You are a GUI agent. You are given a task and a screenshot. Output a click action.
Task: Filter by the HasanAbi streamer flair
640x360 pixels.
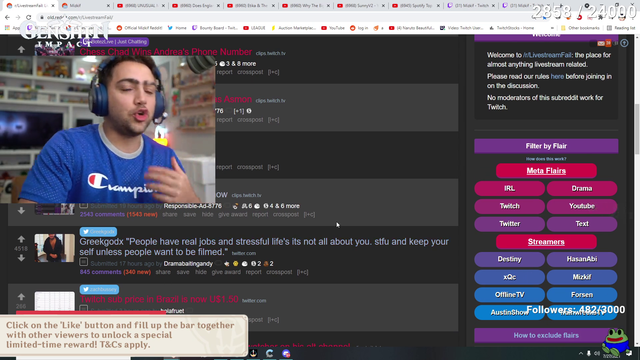pos(582,259)
